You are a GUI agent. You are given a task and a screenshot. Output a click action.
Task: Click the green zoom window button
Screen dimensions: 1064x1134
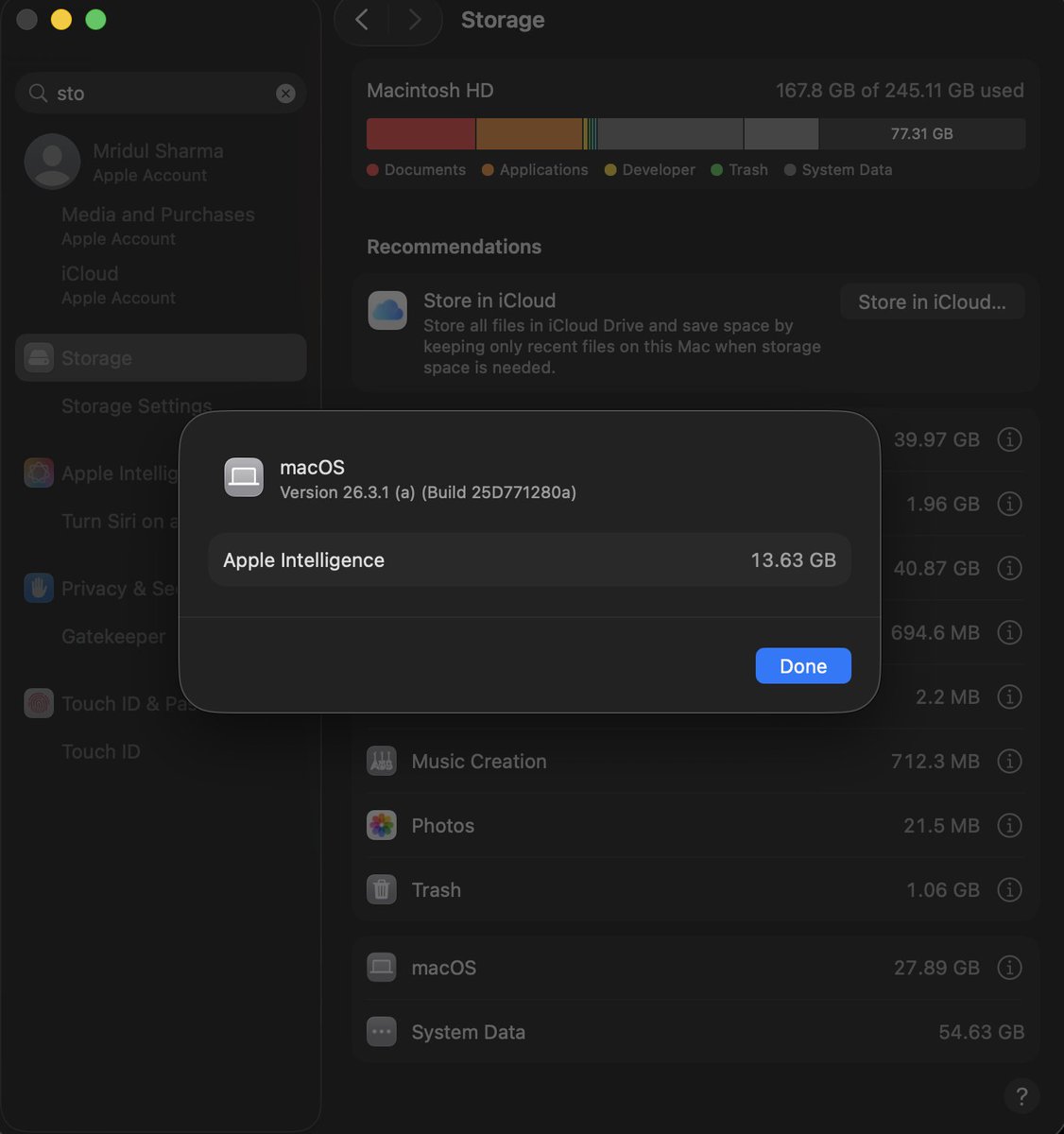pos(95,20)
